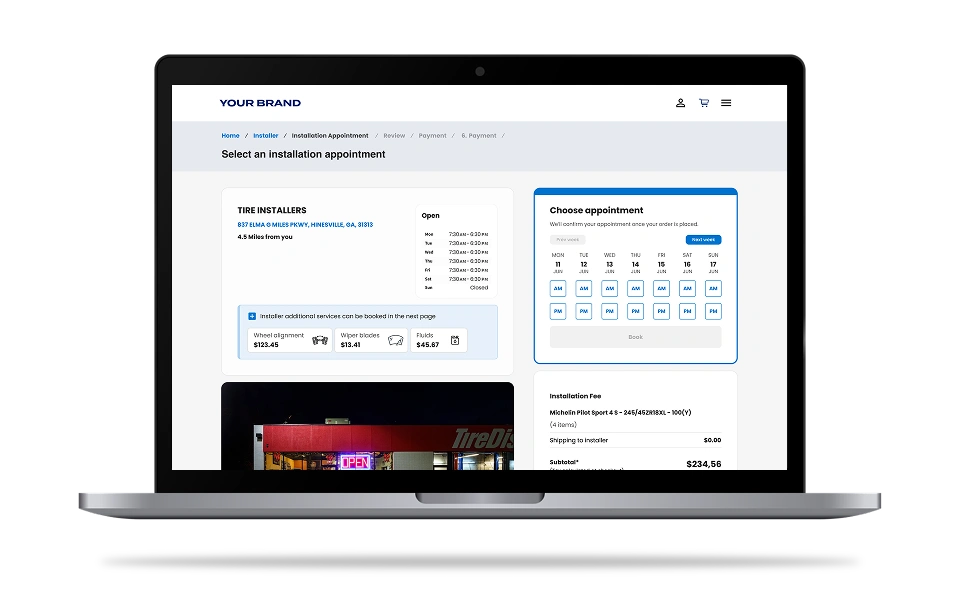960x607 pixels.
Task: Click the Next week button
Action: [703, 240]
